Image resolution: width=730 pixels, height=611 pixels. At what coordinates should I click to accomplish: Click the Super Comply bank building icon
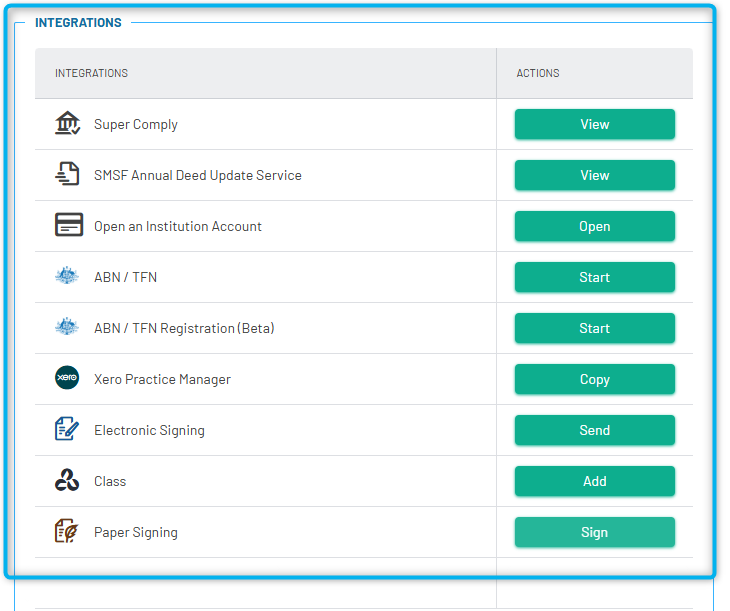pos(68,123)
